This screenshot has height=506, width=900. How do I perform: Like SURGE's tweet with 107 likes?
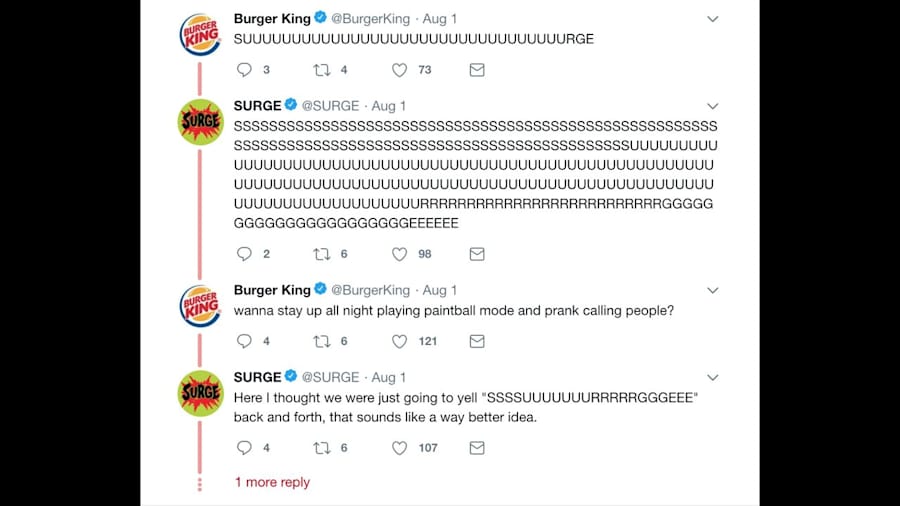point(399,448)
